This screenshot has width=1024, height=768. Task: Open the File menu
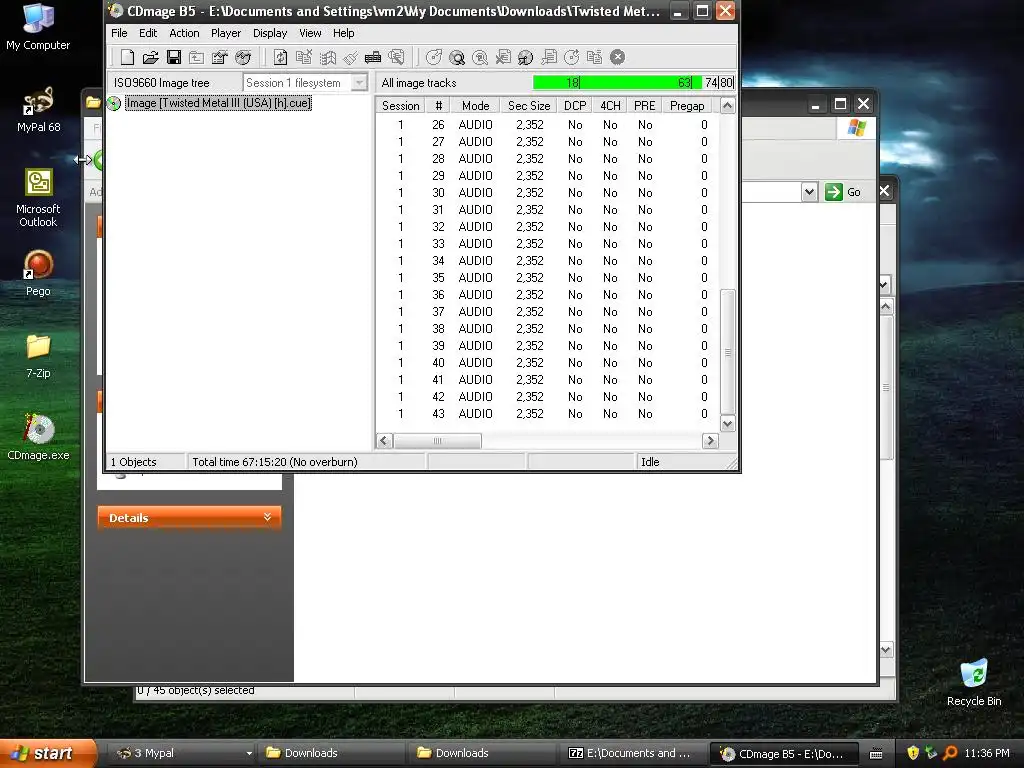pyautogui.click(x=119, y=33)
